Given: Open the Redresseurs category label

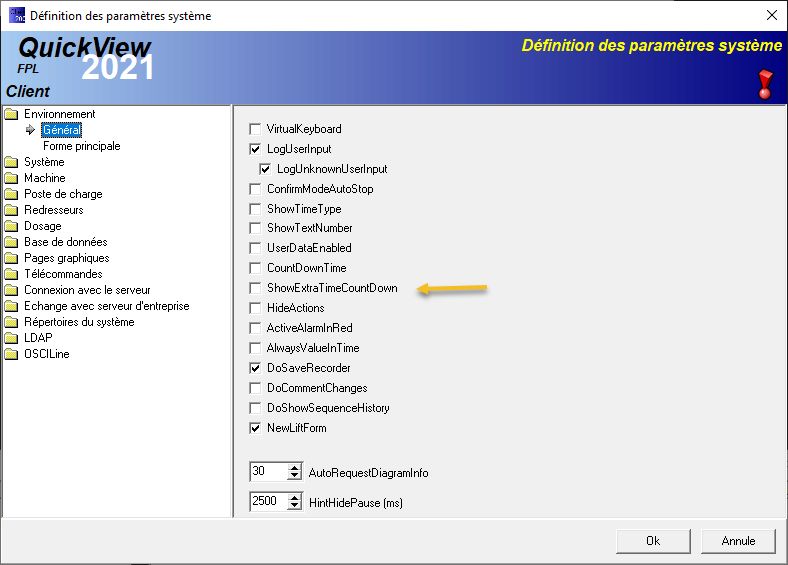Looking at the screenshot, I should click(54, 210).
